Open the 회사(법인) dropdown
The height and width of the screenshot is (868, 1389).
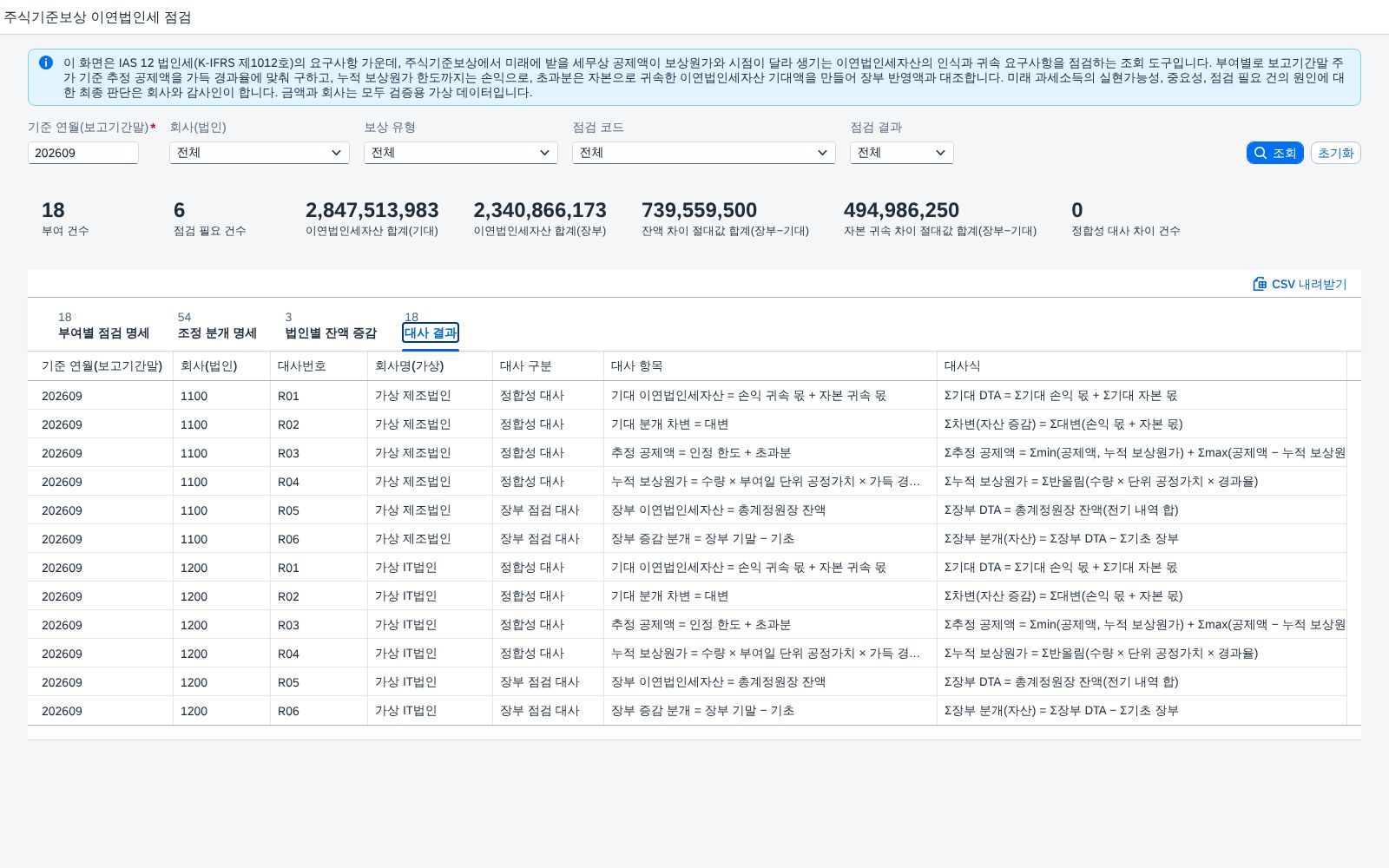(259, 153)
